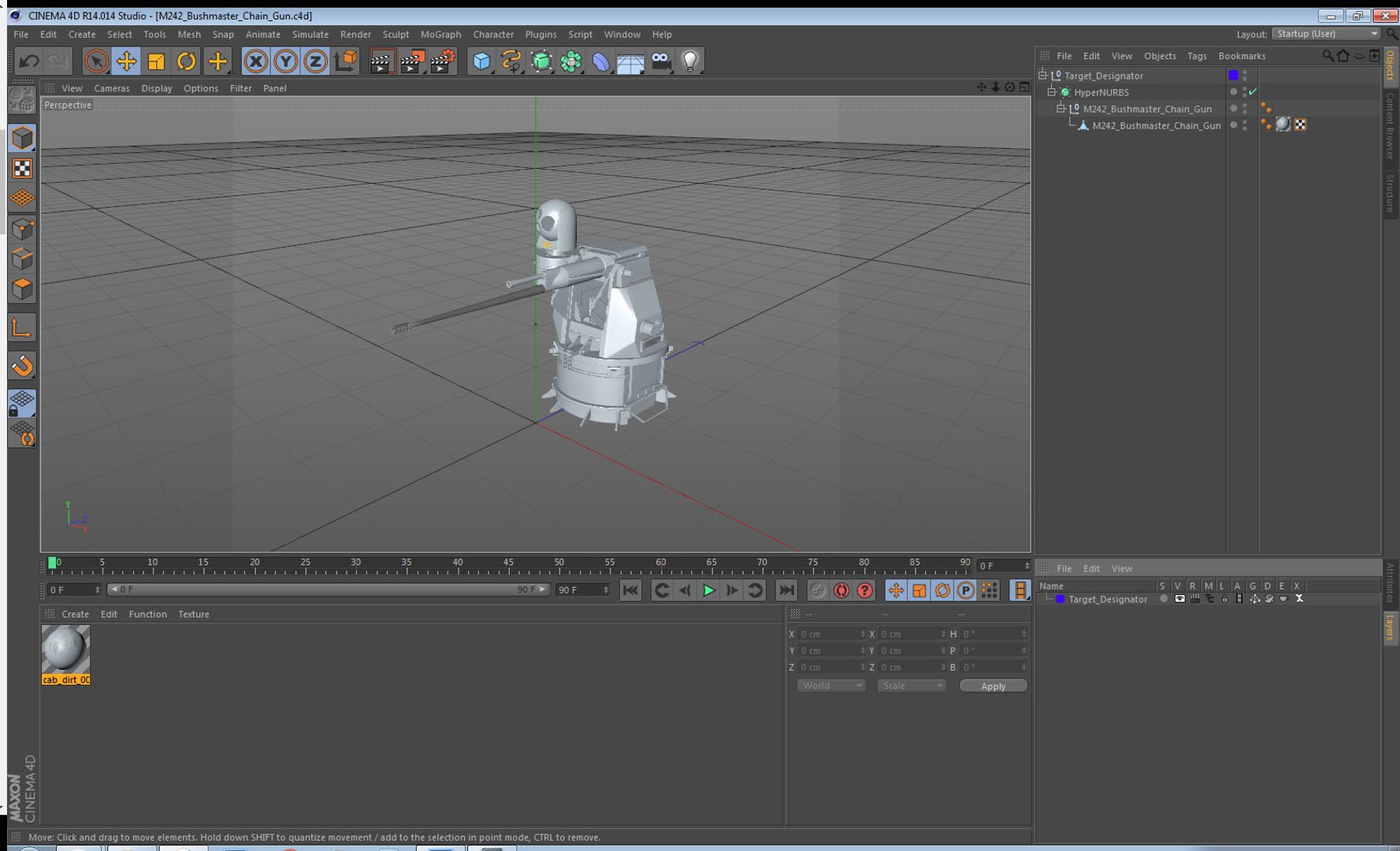Click Render to Picture Viewer icon

tap(412, 61)
